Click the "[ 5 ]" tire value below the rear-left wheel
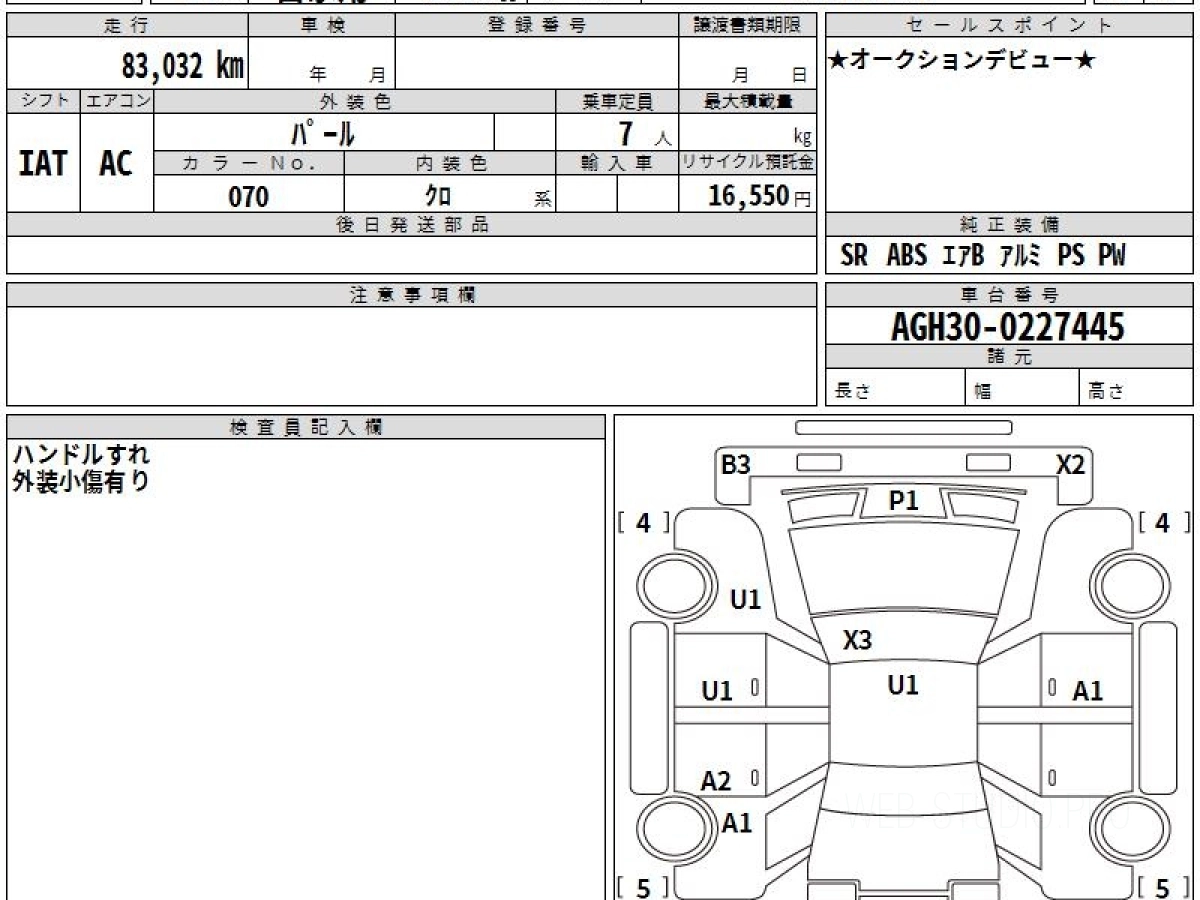1200x900 pixels. [x=644, y=887]
